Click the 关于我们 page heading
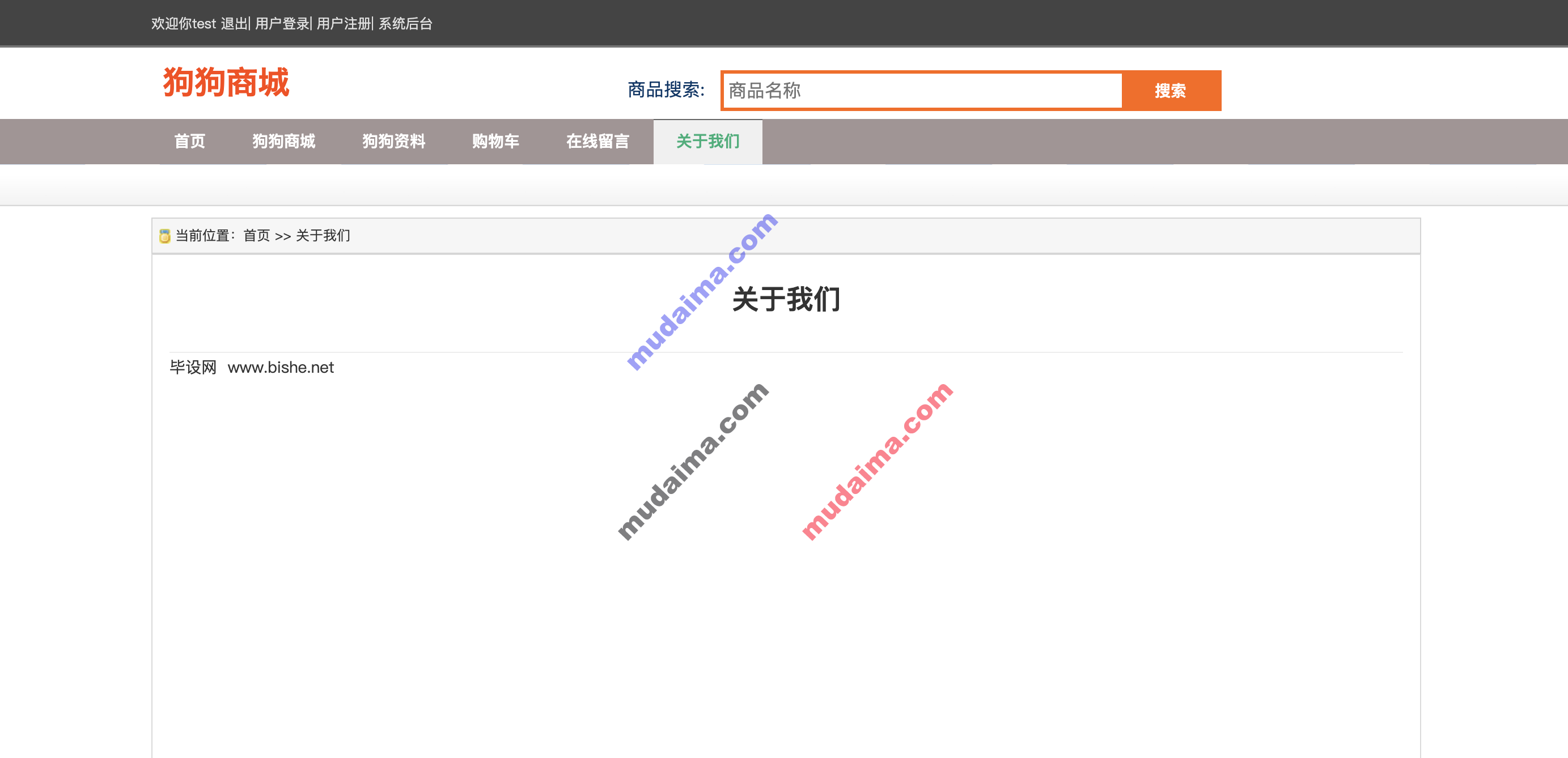The image size is (1568, 758). 786,299
